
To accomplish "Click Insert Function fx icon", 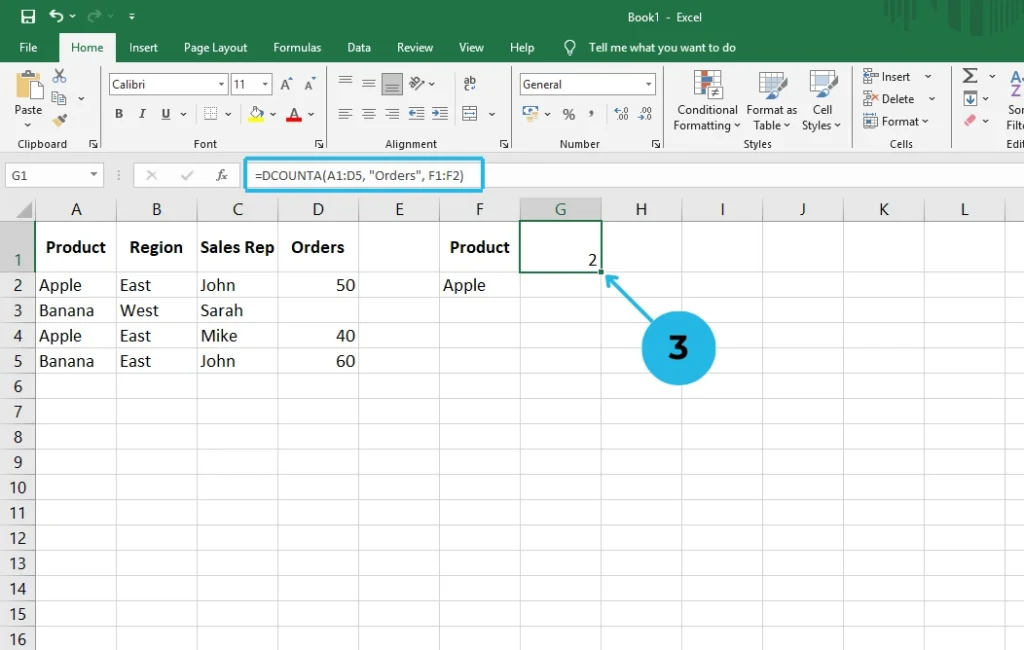I will [x=222, y=175].
